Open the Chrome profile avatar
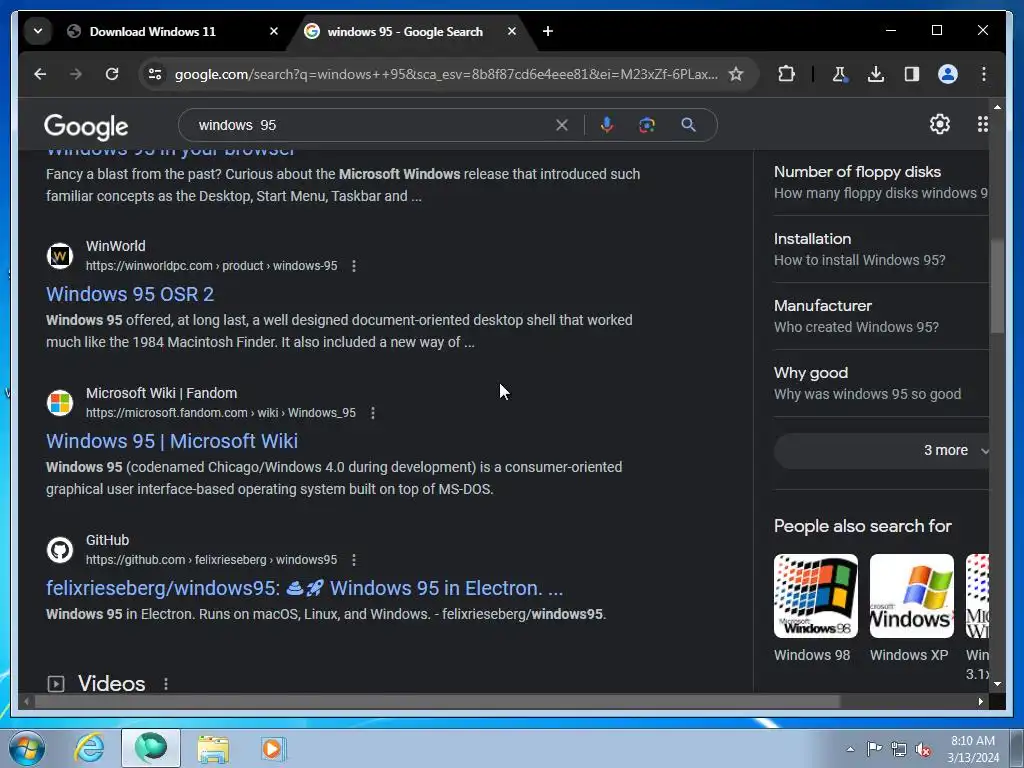 pos(948,74)
